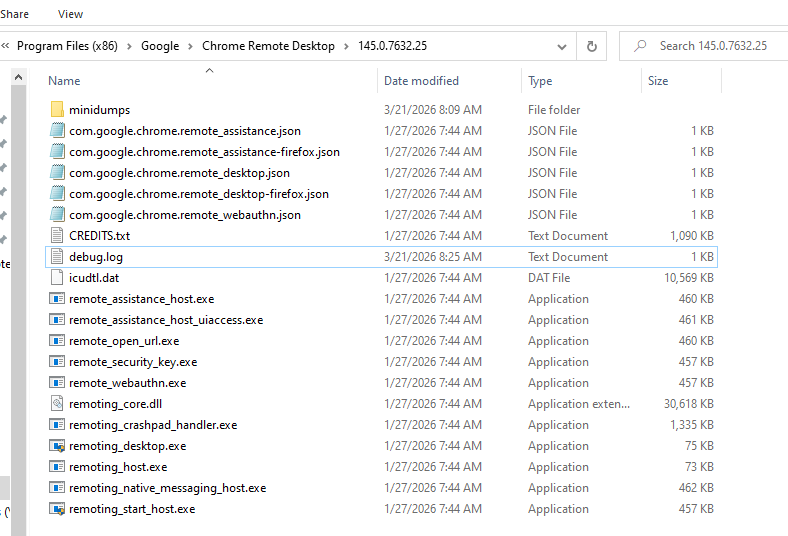788x536 pixels.
Task: Click the remote_assistance.json file icon
Action: coord(57,131)
